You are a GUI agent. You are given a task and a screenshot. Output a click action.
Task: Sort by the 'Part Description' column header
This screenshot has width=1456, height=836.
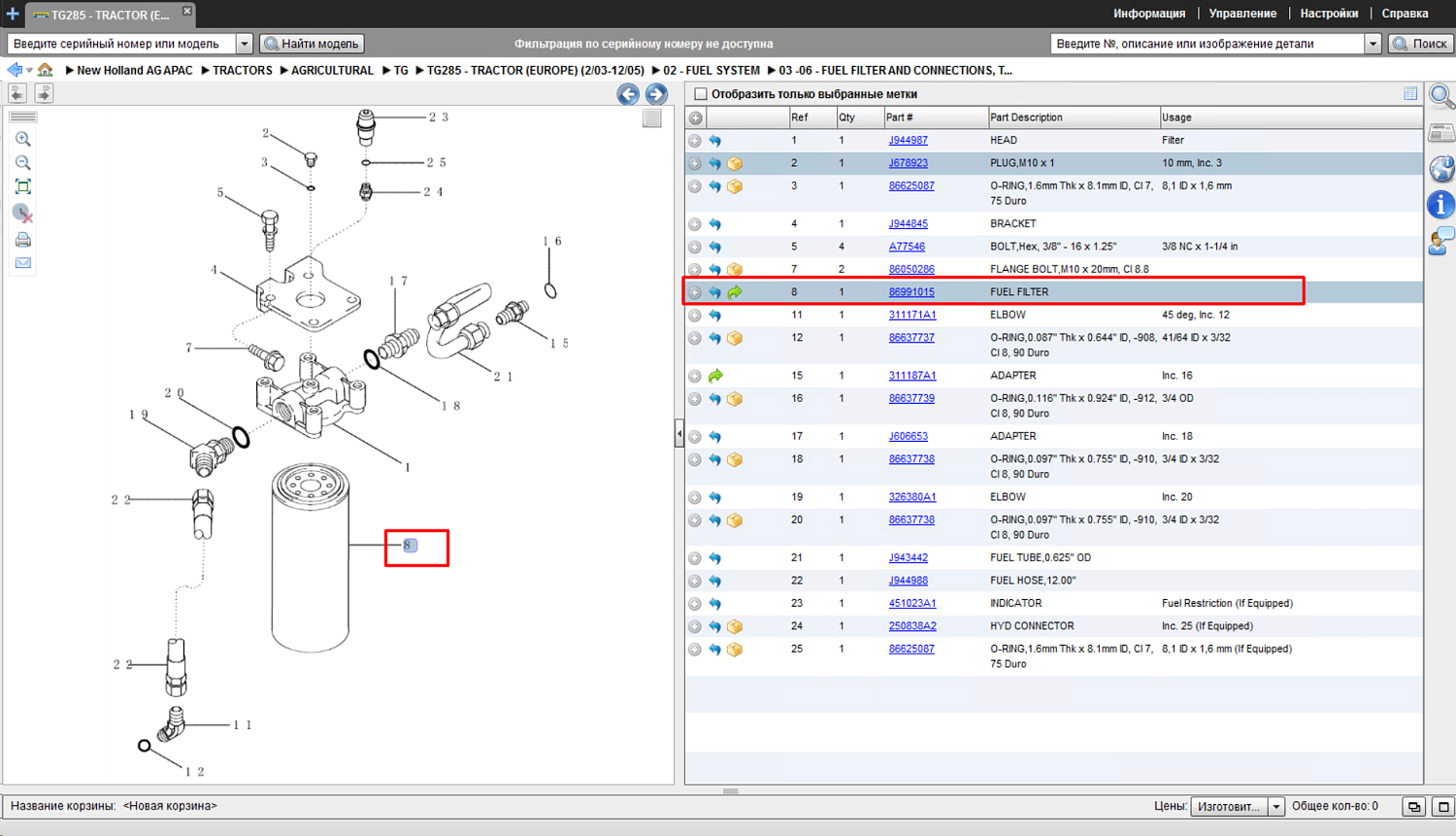point(1073,117)
